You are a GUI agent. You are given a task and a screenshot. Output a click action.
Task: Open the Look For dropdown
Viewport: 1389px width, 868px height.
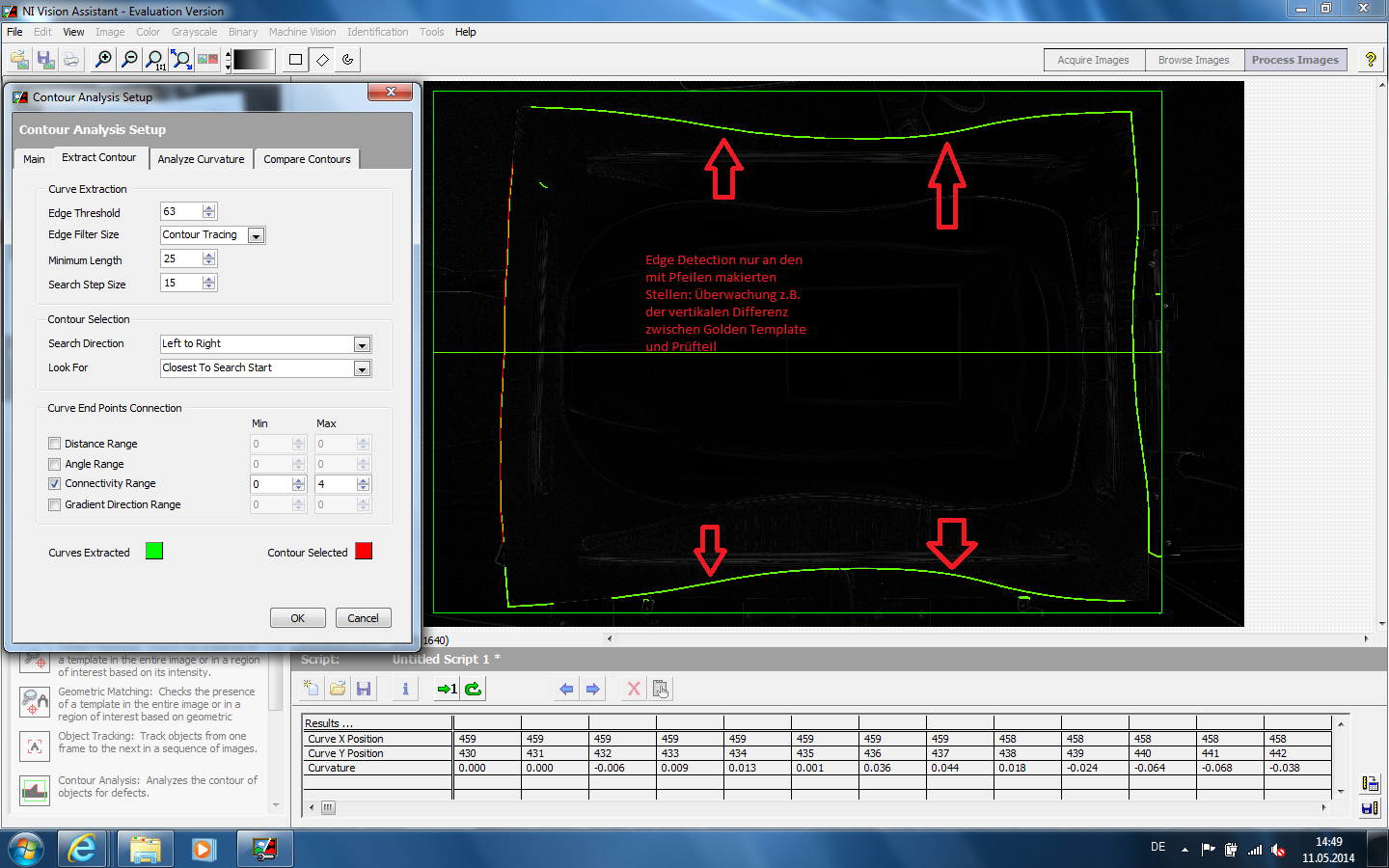pos(362,368)
